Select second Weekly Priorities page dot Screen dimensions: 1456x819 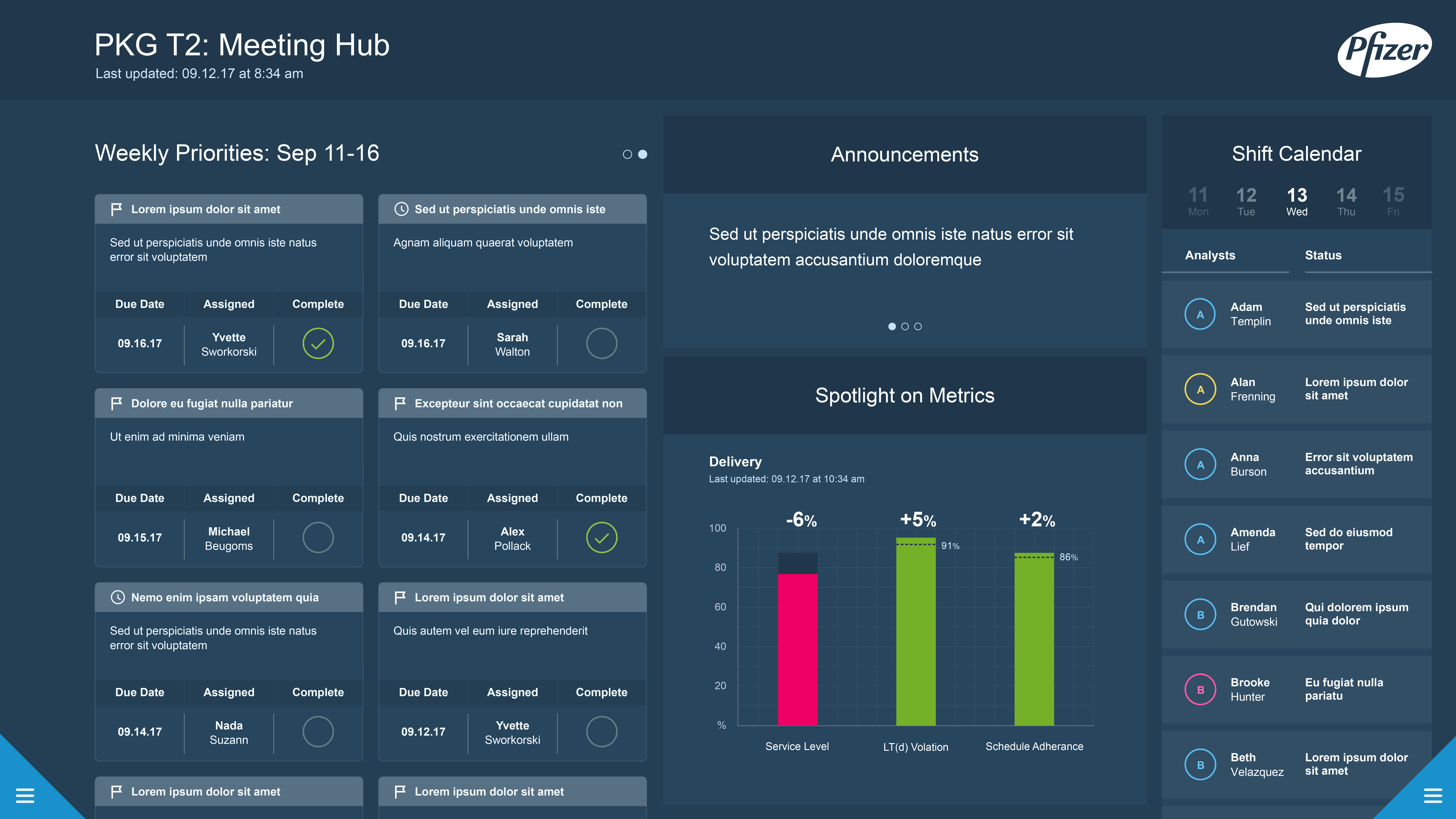643,154
